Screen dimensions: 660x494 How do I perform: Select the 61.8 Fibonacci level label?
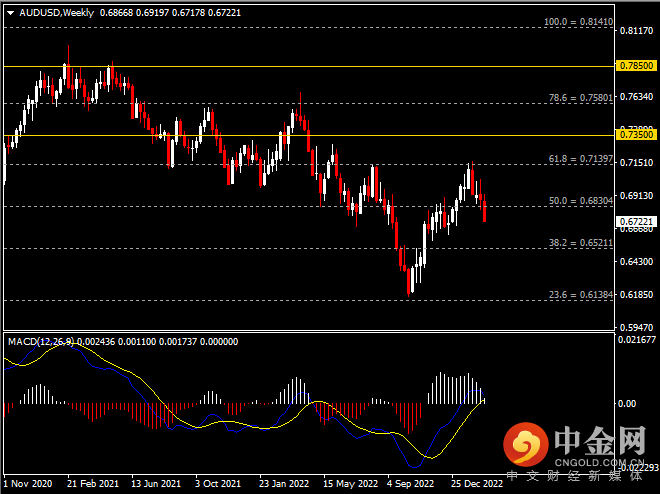[578, 159]
